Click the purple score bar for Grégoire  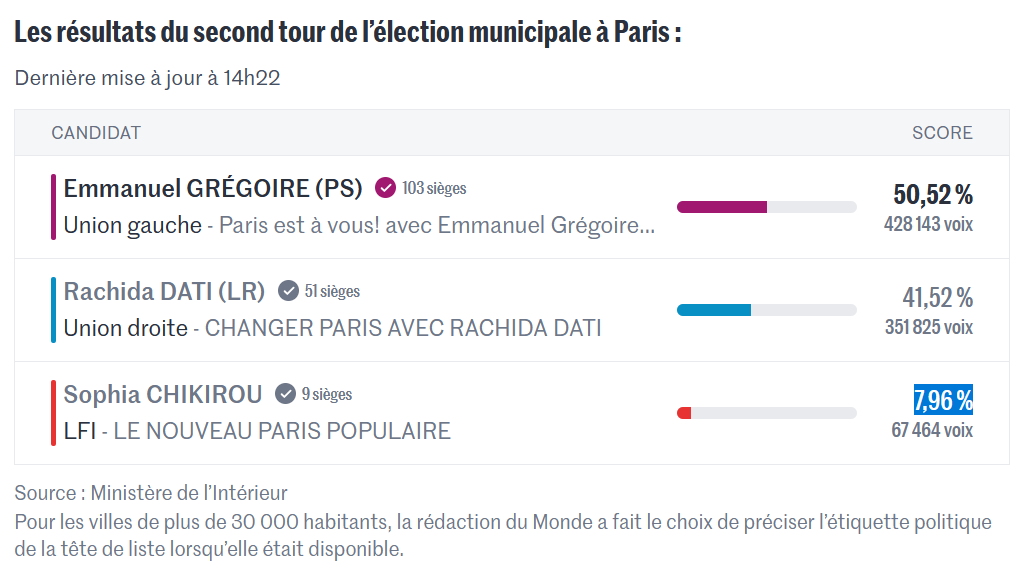point(722,207)
